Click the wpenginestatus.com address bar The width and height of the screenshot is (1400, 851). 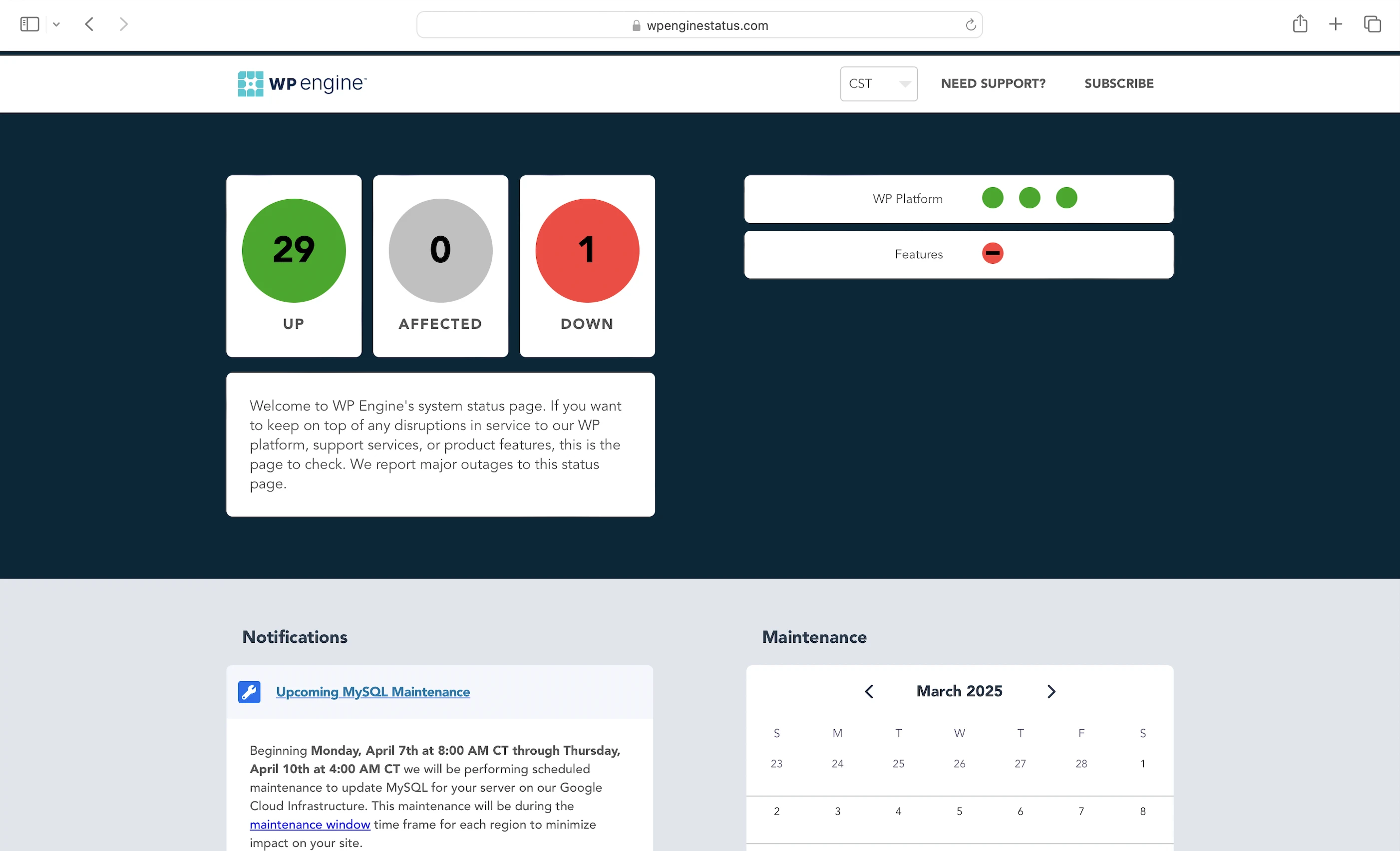click(x=699, y=25)
